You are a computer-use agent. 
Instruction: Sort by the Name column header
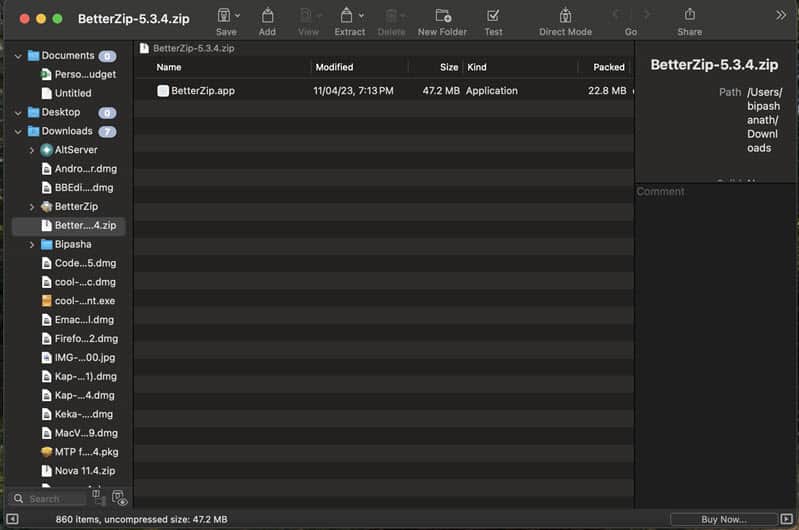(x=169, y=67)
